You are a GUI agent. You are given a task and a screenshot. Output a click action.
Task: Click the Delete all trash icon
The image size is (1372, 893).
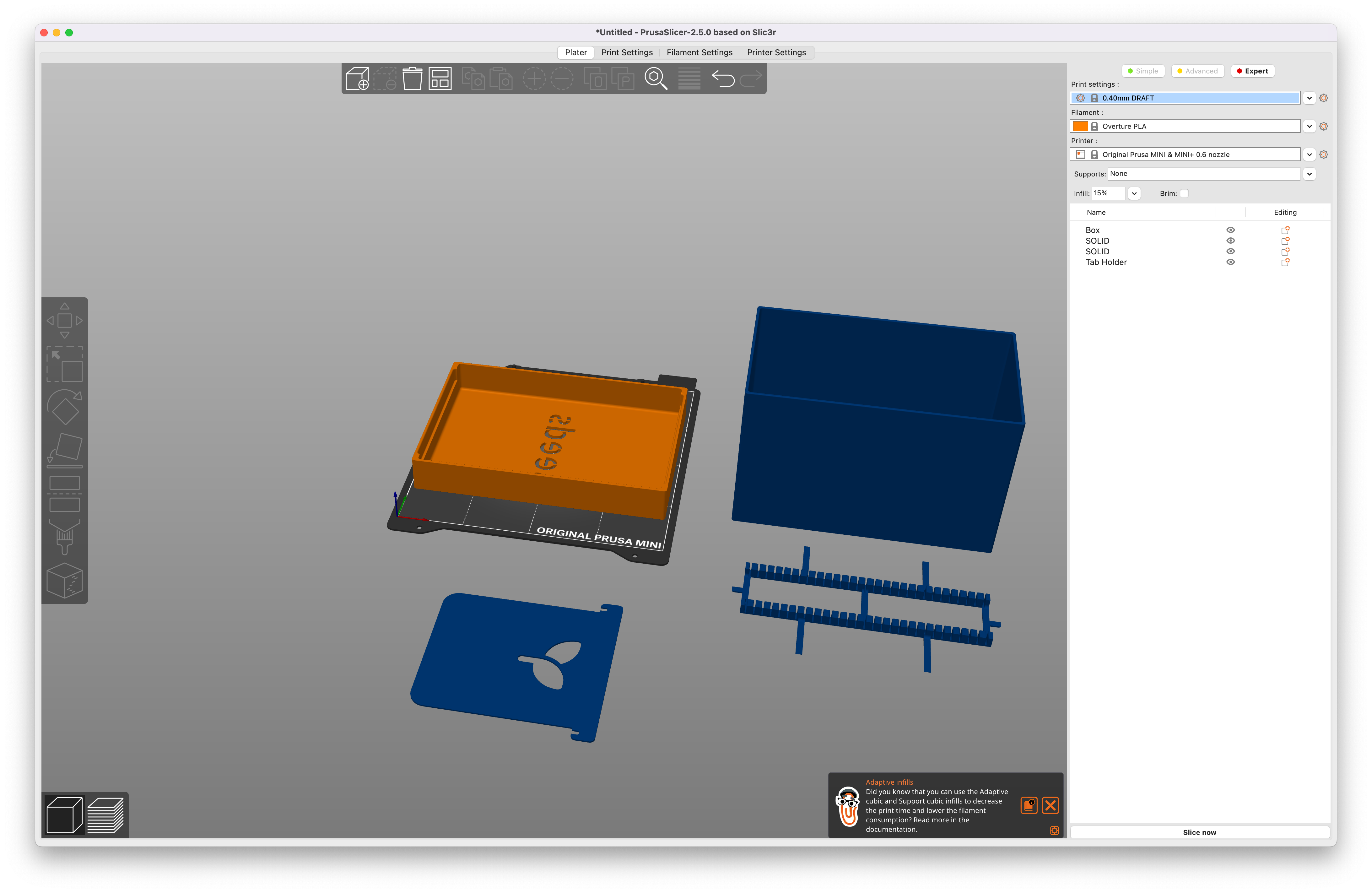[412, 78]
